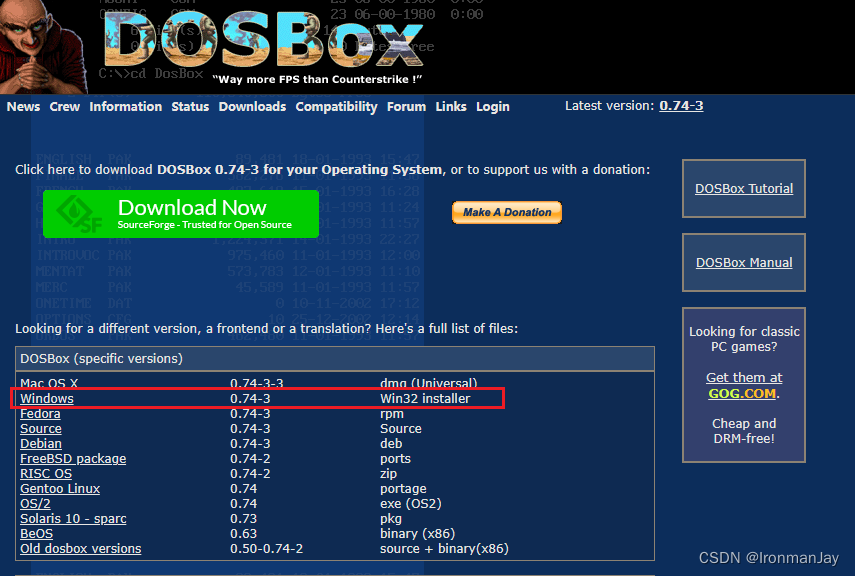Open the Status page

click(x=190, y=107)
